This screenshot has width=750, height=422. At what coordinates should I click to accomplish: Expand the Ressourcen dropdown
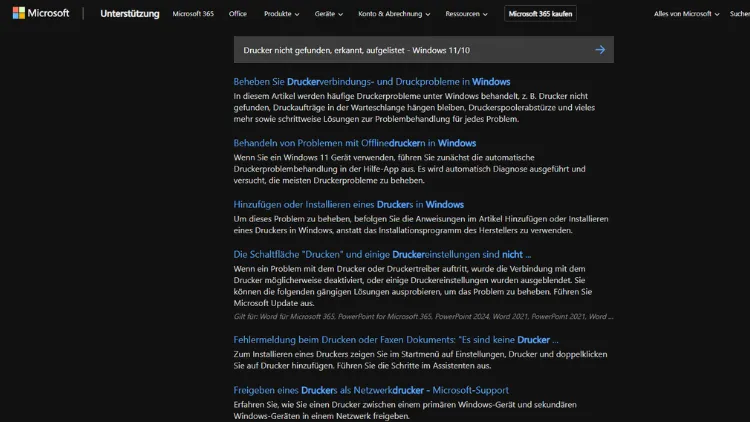[466, 14]
